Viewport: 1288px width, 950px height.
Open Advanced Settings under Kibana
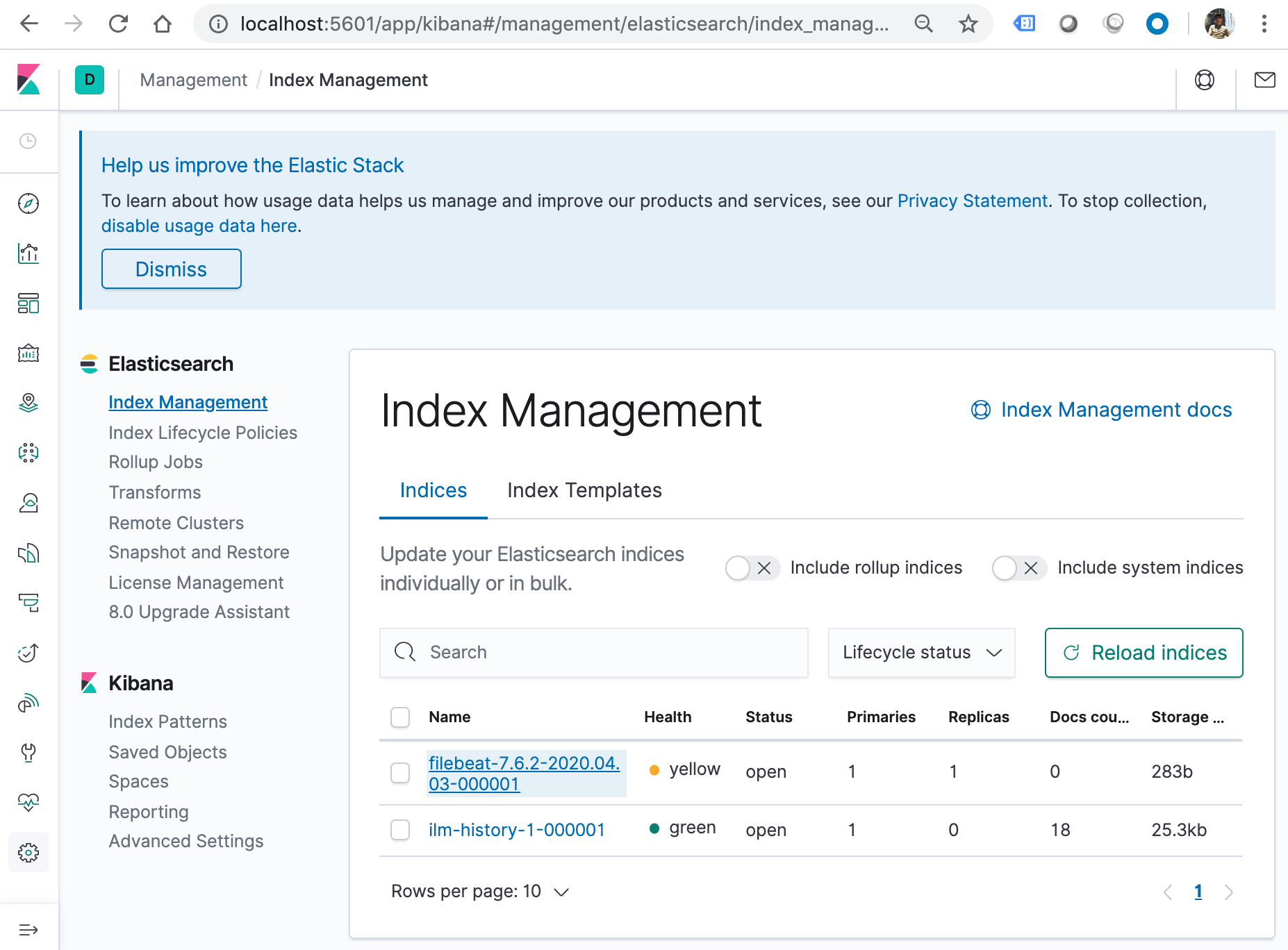pyautogui.click(x=186, y=842)
